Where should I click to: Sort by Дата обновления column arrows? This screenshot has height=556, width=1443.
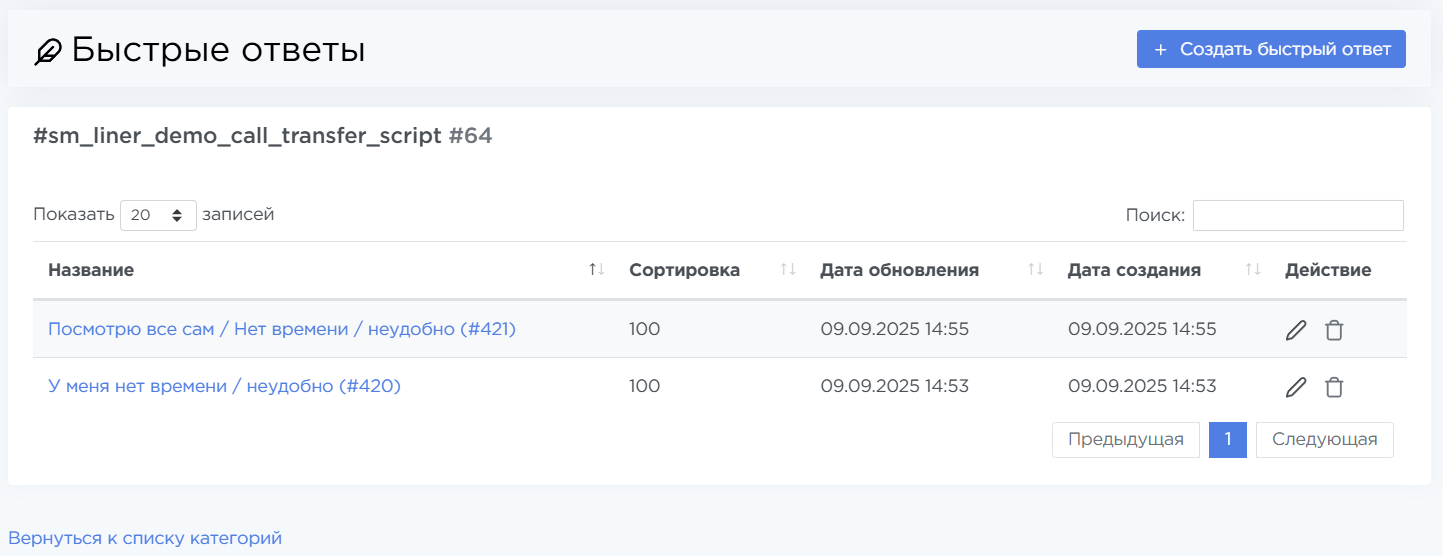coord(1035,270)
